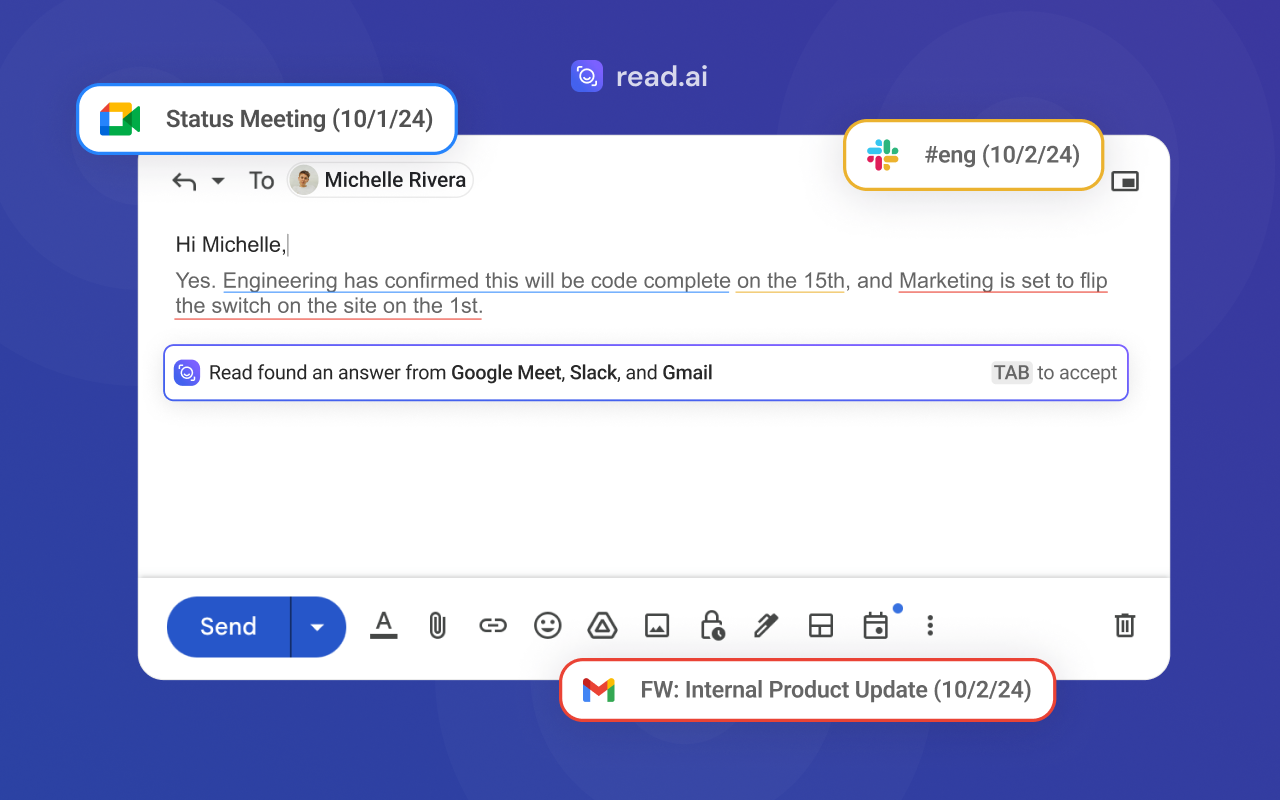
Task: Open the #eng Slack source card
Action: click(x=974, y=155)
